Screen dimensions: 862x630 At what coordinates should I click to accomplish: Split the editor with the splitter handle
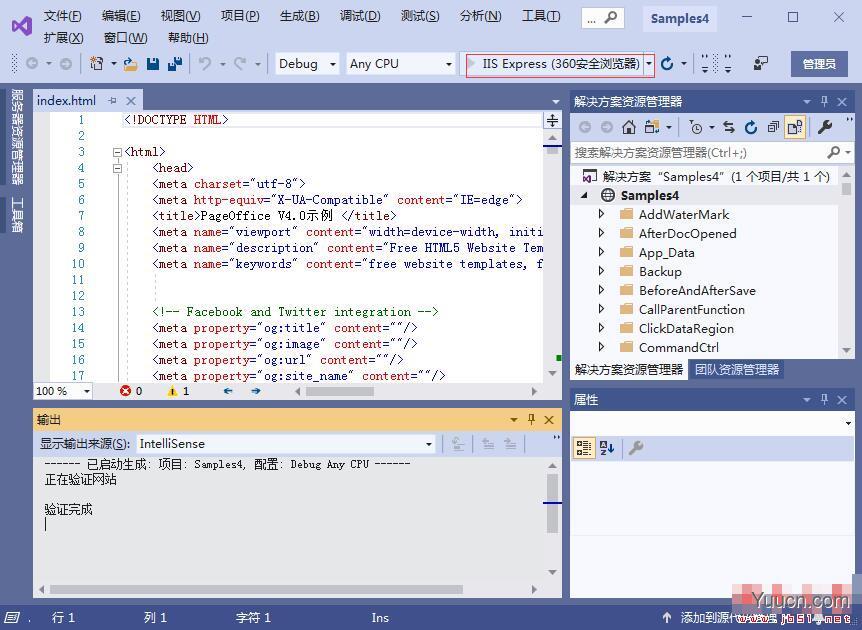pyautogui.click(x=552, y=120)
